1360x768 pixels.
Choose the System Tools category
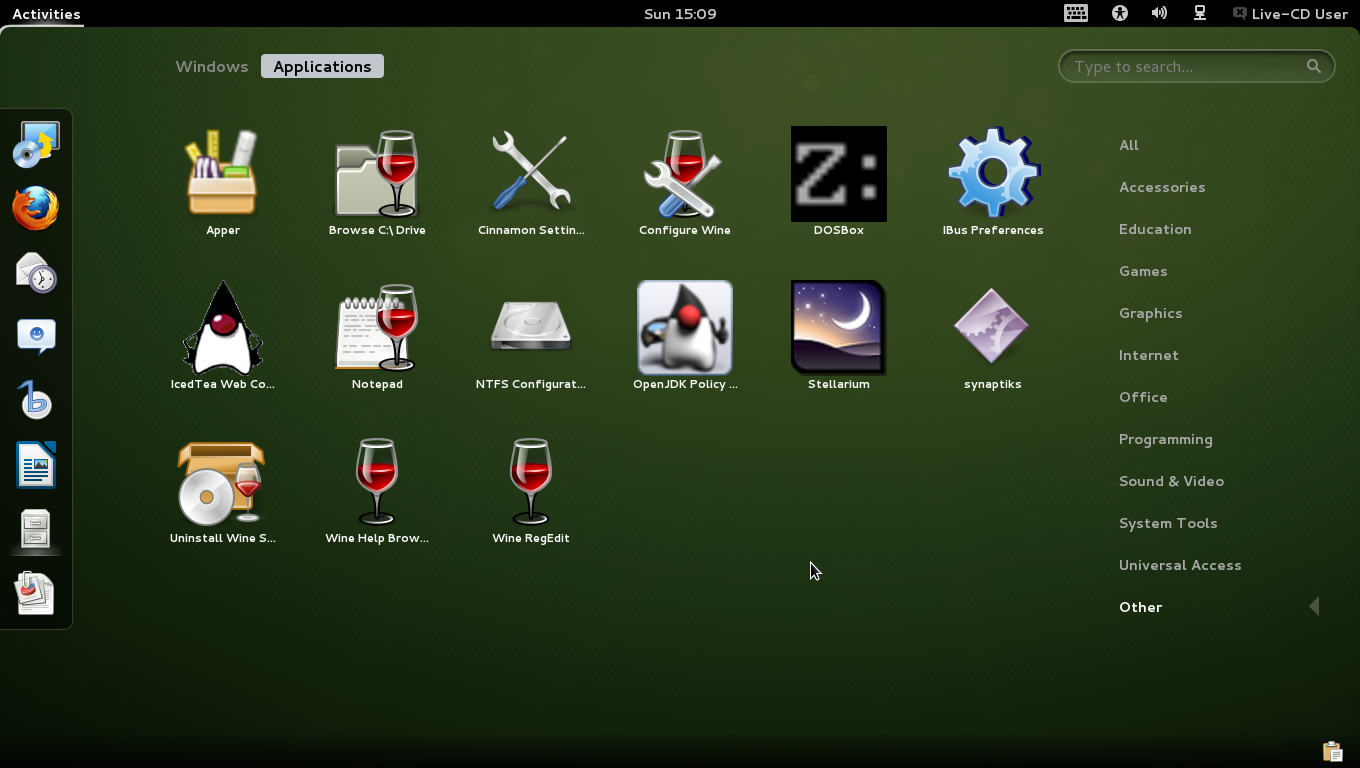pos(1168,523)
